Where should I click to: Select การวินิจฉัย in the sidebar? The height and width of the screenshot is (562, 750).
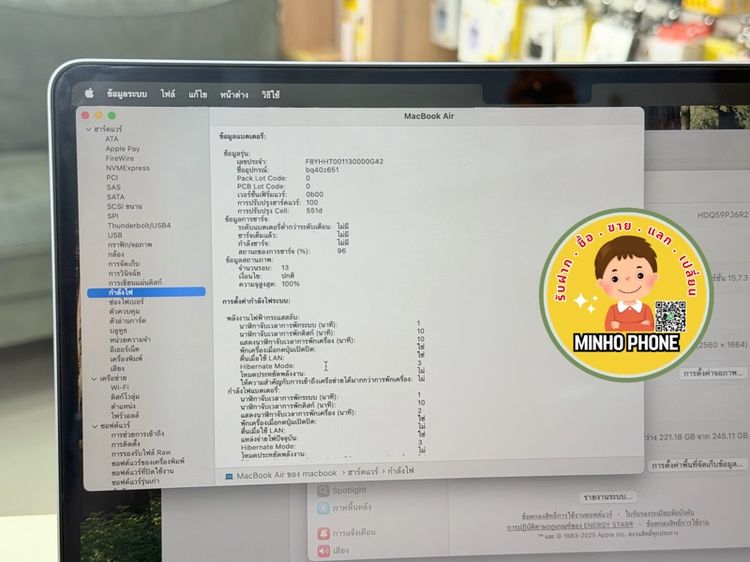[124, 273]
